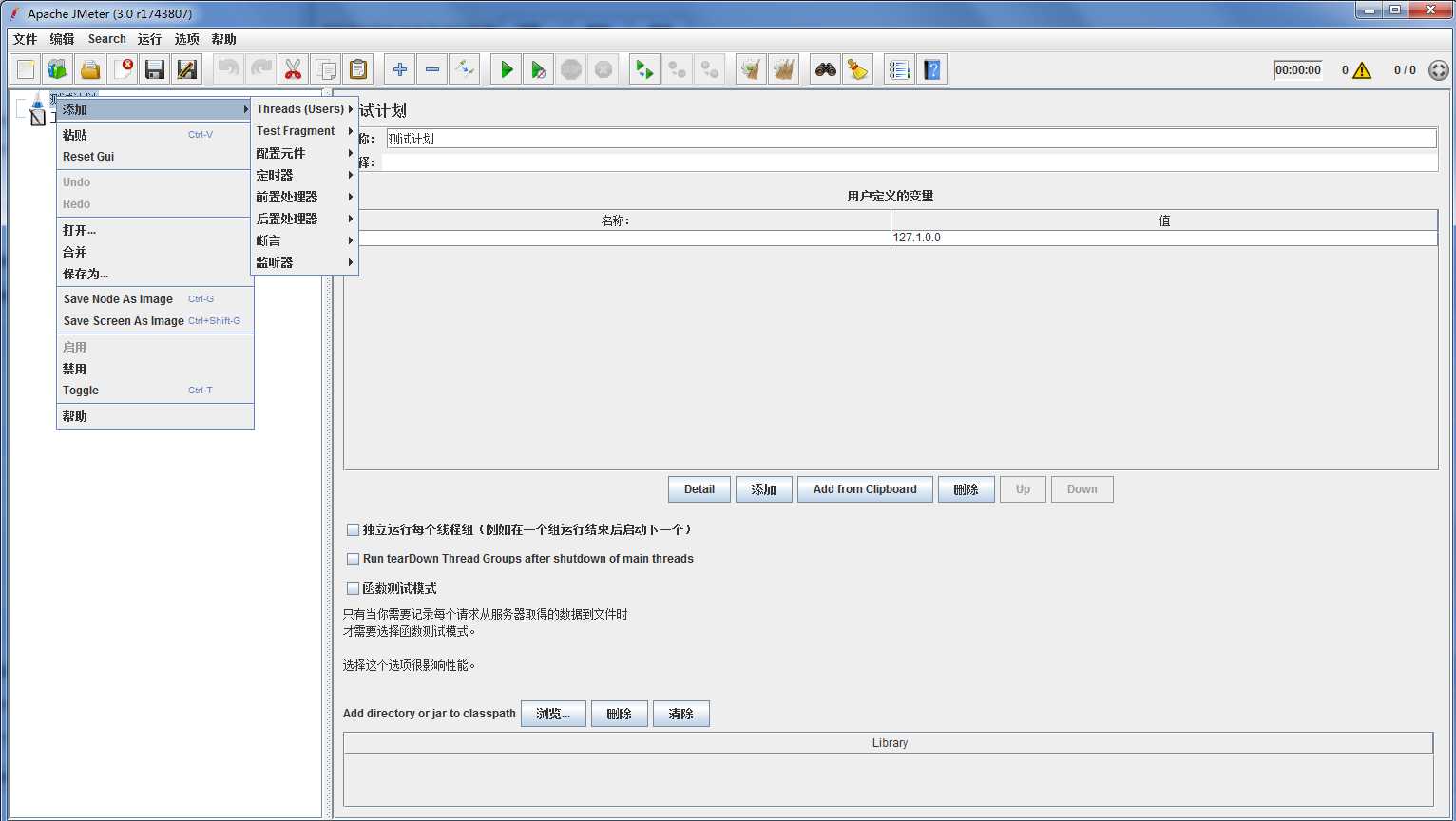Click the Add from Clipboard button

(865, 489)
